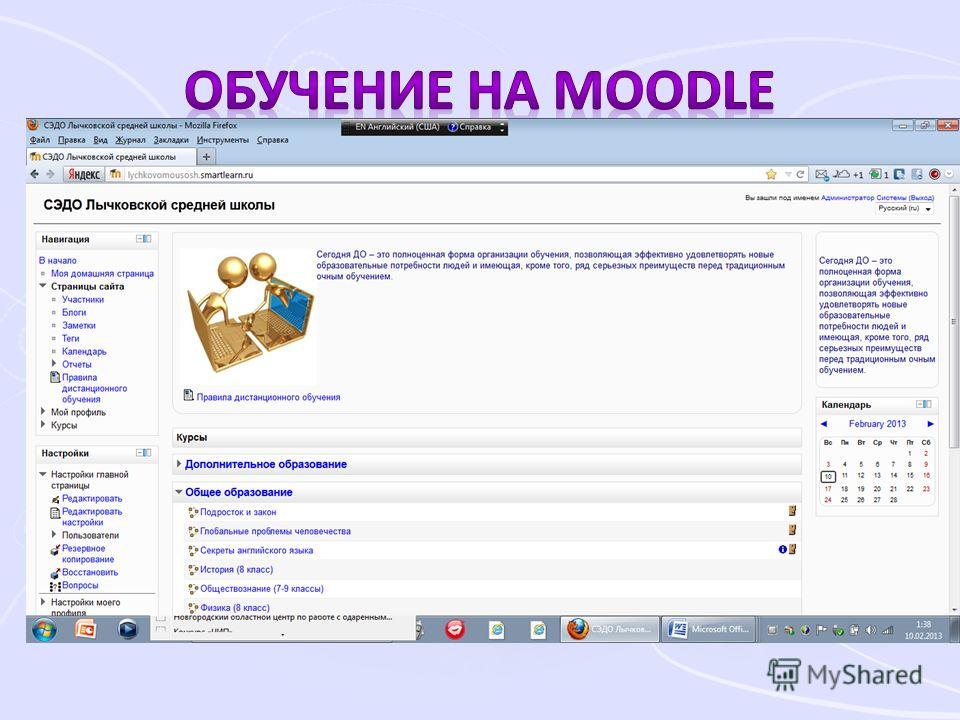Open the Журнал menu
960x720 pixels.
[x=130, y=140]
